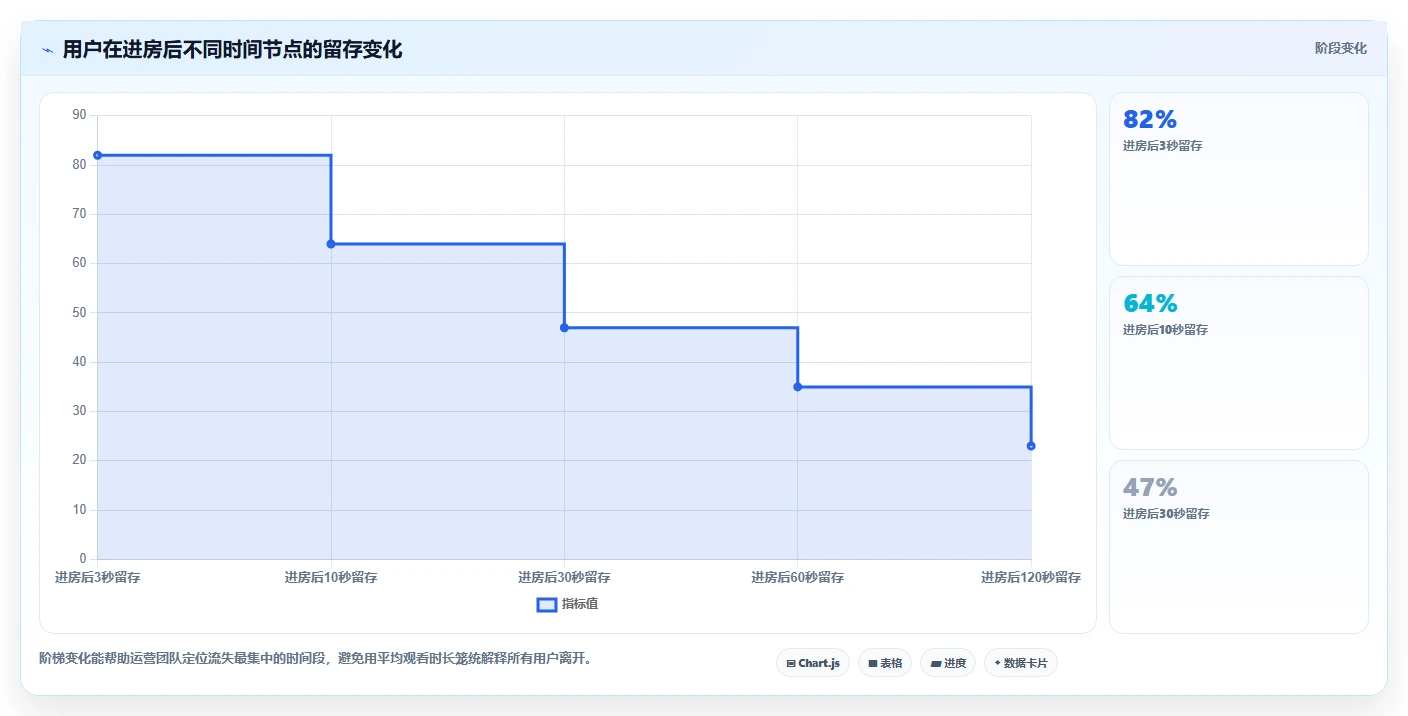Image resolution: width=1408 pixels, height=716 pixels.
Task: Select the chart point above 进房后30秒留存
Action: 564,328
